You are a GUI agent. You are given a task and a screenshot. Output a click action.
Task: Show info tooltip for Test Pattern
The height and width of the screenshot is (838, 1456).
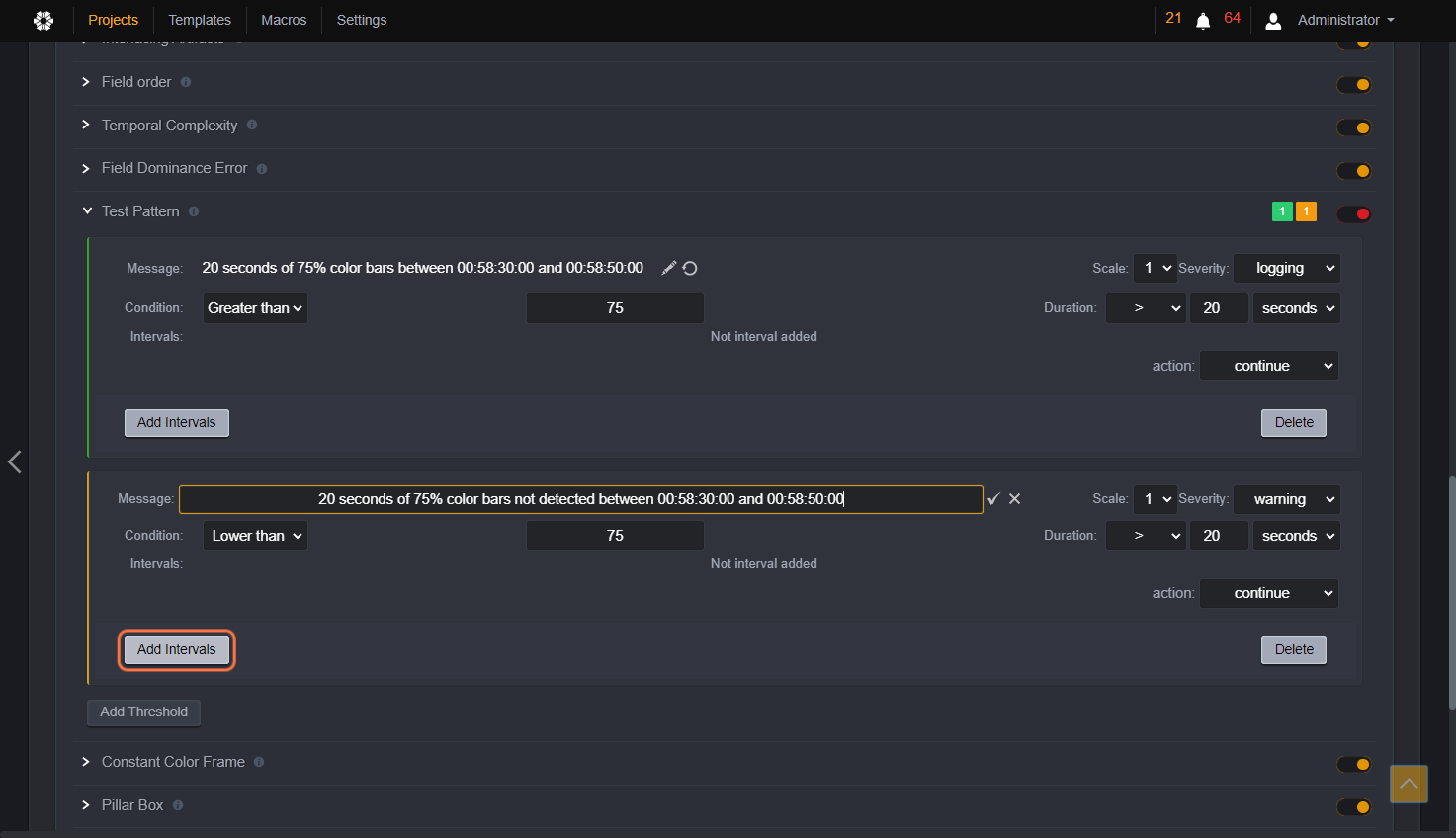(194, 211)
